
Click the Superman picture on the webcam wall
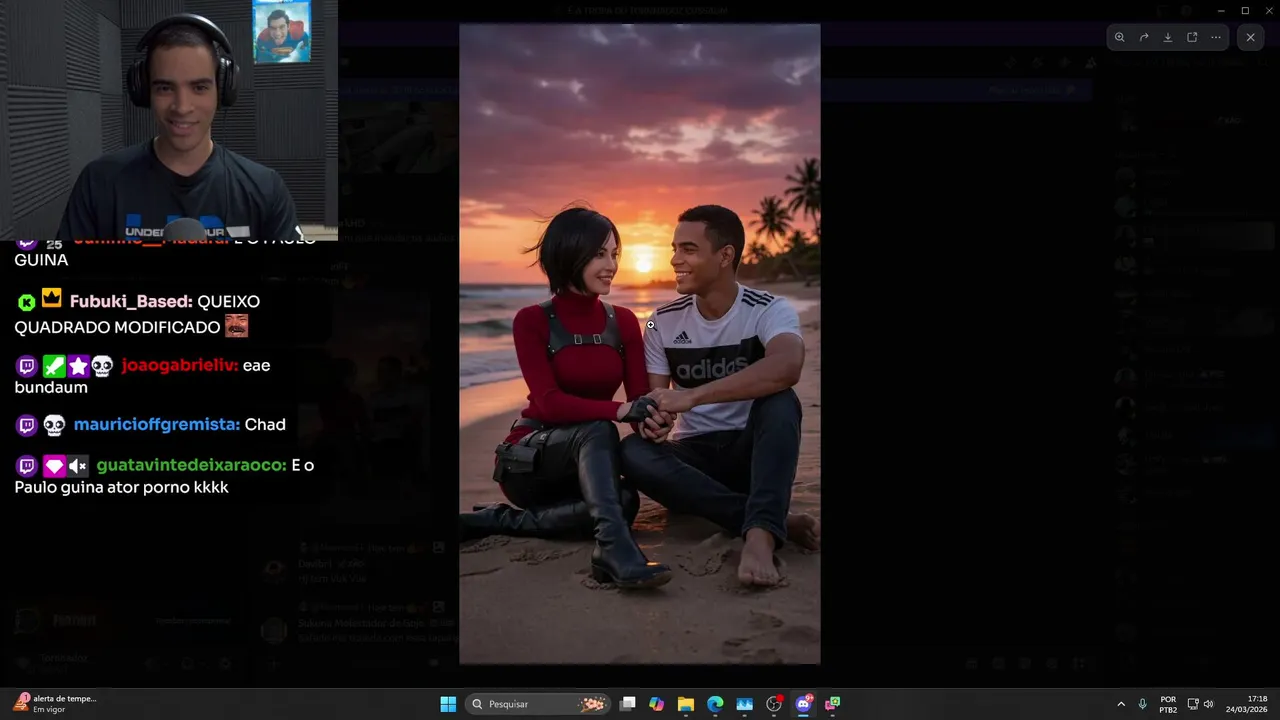tap(282, 32)
